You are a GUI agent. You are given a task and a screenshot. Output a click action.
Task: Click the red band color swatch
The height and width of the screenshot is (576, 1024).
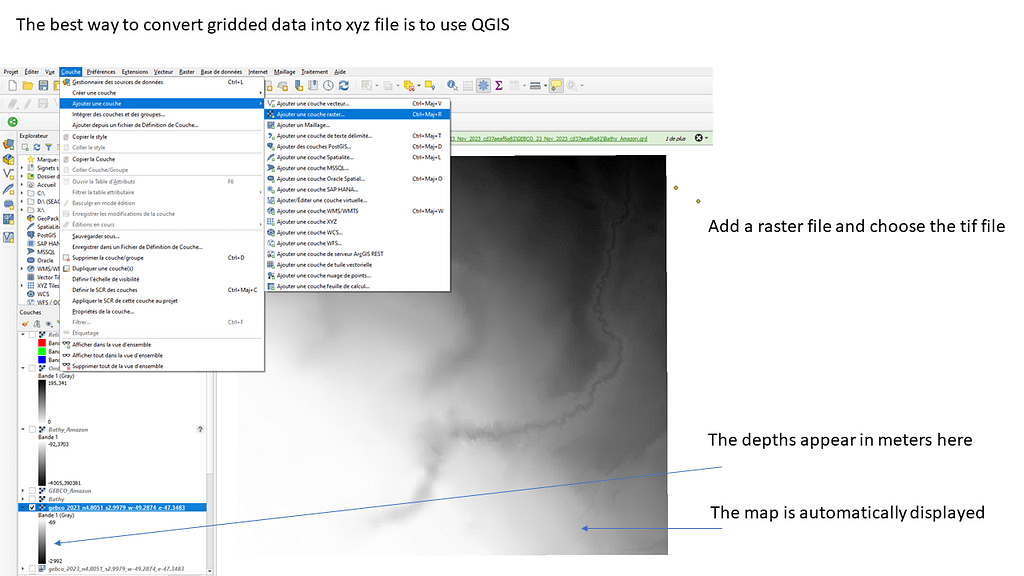click(40, 342)
